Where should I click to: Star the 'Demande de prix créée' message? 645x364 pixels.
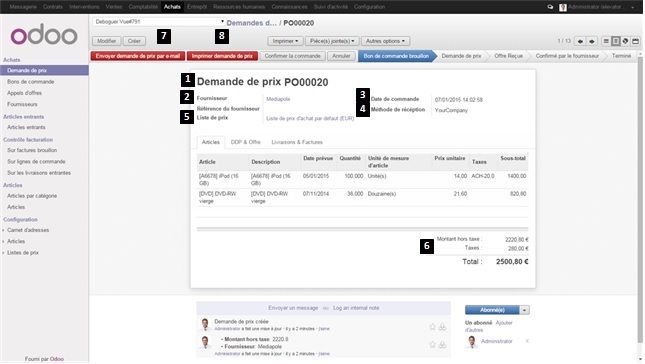(432, 327)
